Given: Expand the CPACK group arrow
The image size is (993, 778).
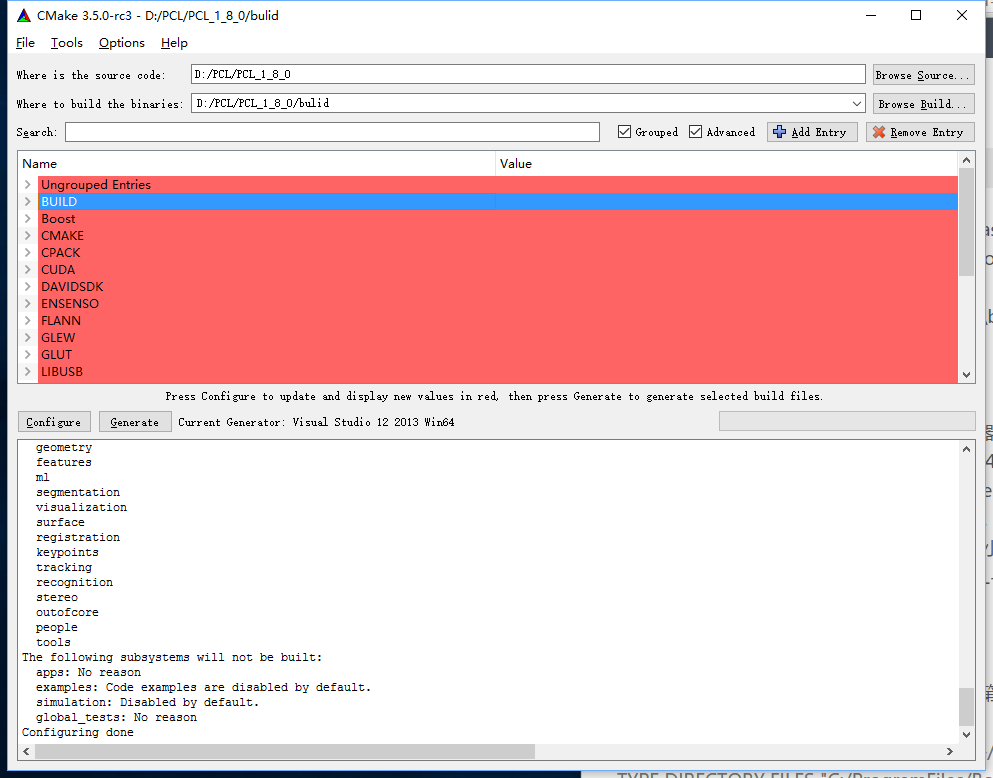Looking at the screenshot, I should point(28,253).
